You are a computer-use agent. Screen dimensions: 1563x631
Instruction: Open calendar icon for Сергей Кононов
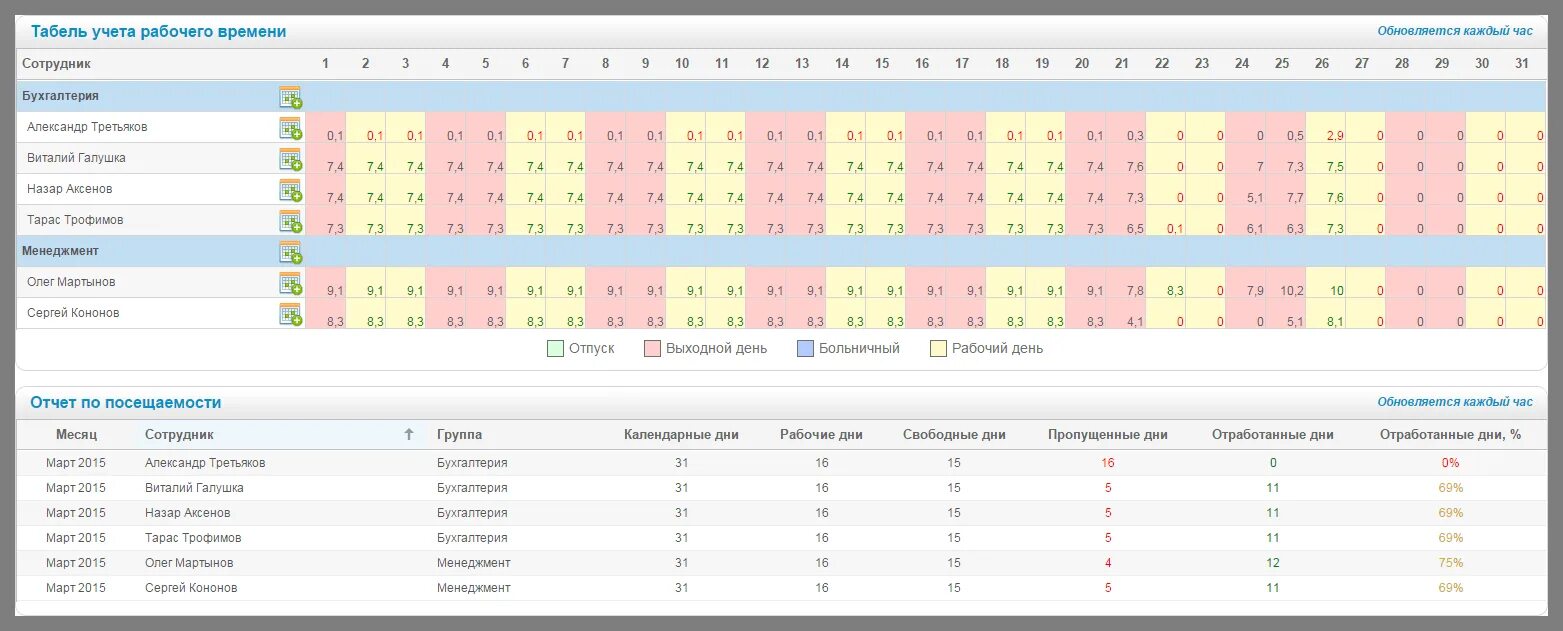(290, 314)
